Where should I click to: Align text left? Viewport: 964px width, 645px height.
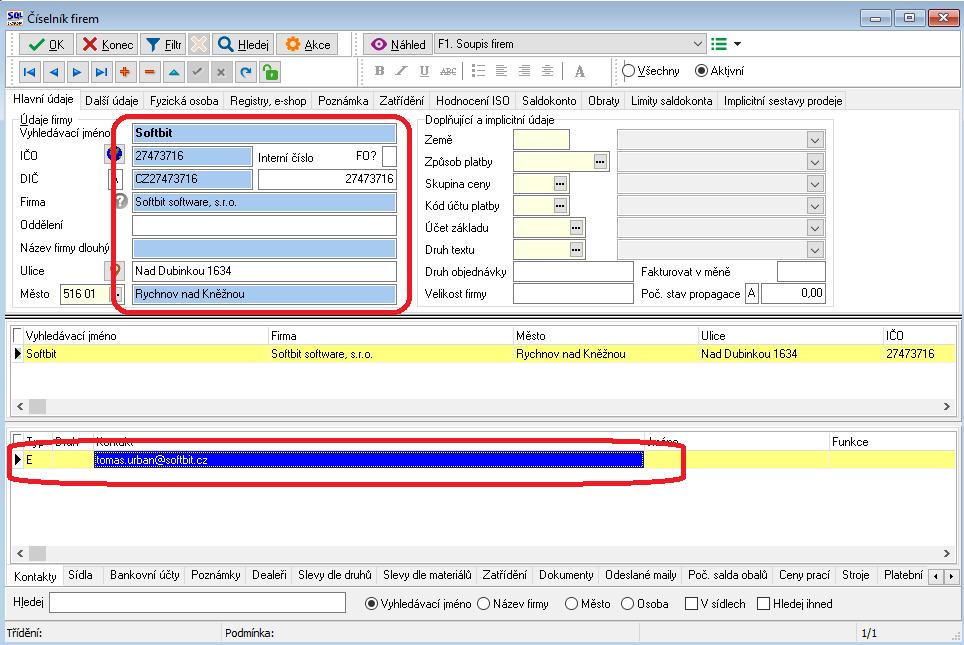coord(501,71)
